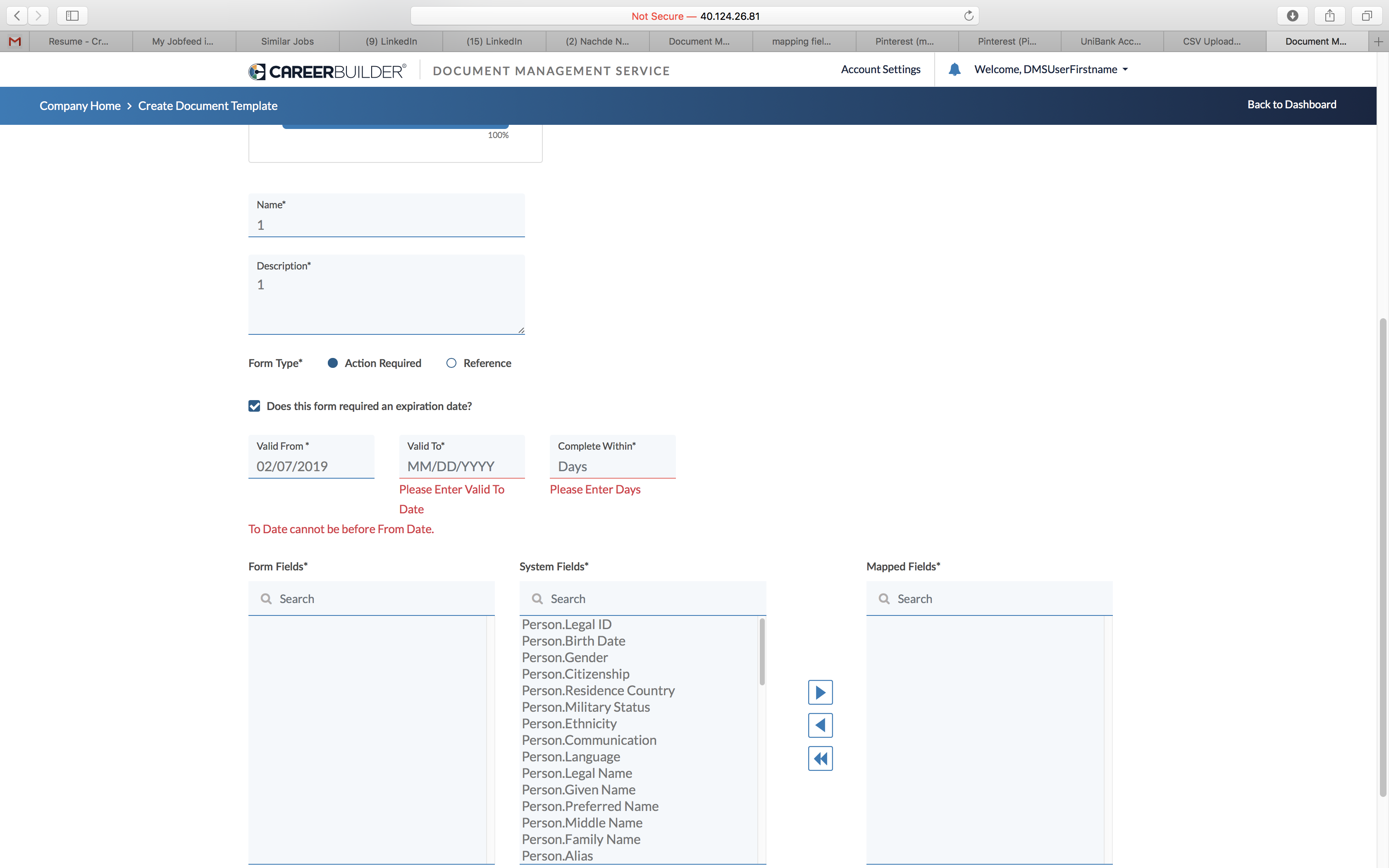Open Safari downloads icon
Image resolution: width=1389 pixels, height=868 pixels.
[x=1292, y=16]
